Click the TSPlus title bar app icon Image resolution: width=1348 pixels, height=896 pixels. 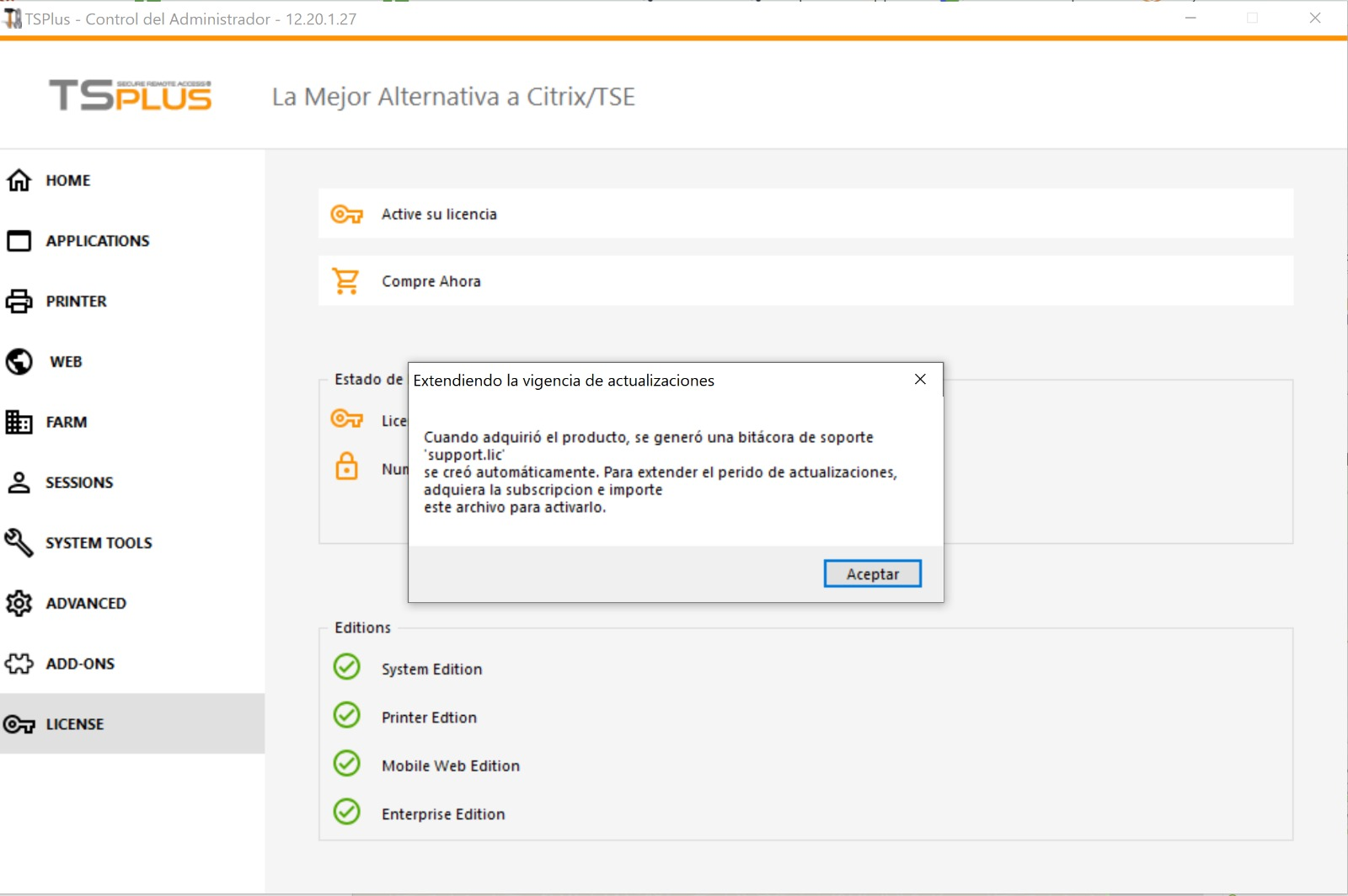pyautogui.click(x=13, y=18)
